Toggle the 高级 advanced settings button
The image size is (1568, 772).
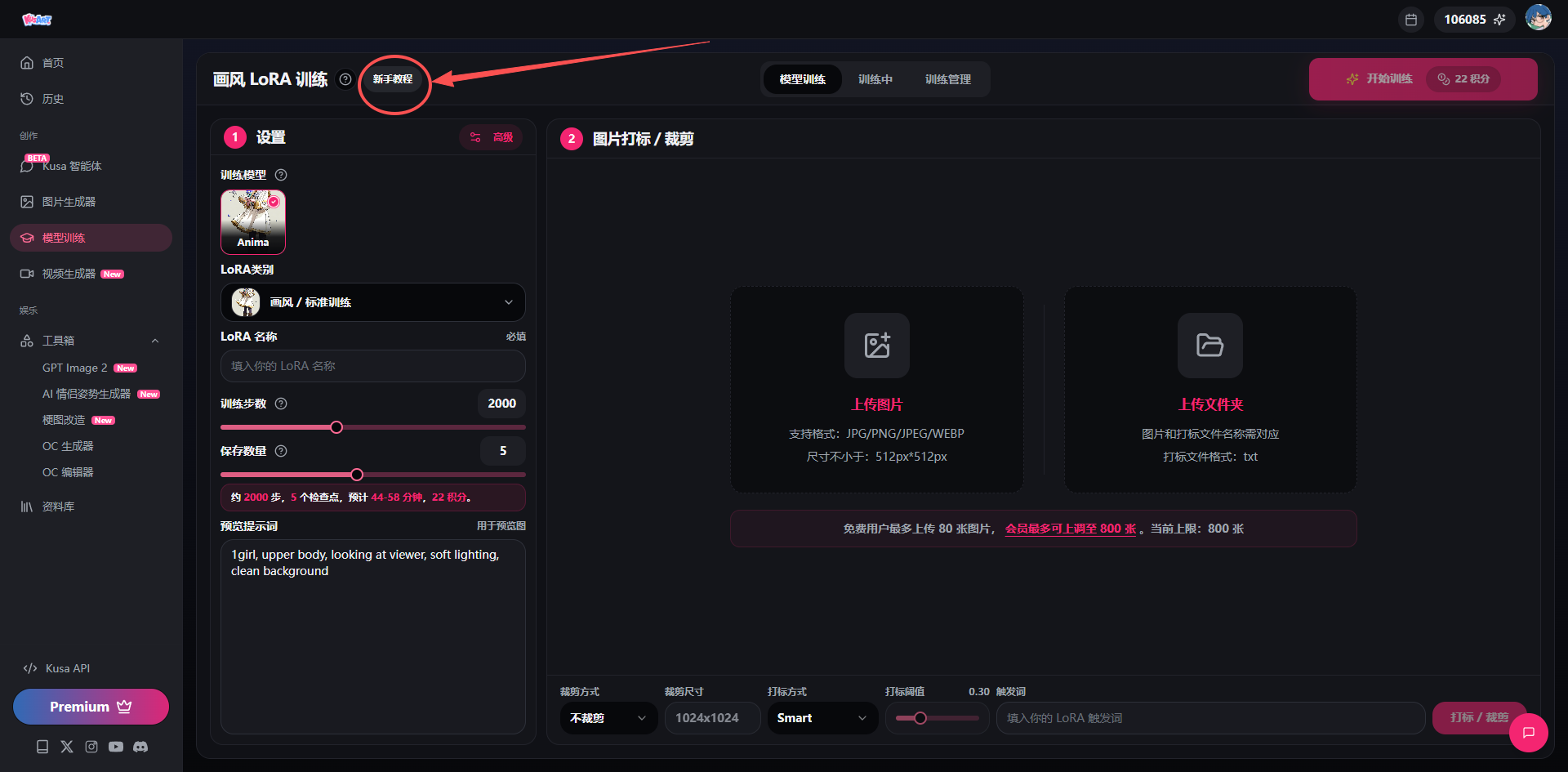[x=492, y=137]
